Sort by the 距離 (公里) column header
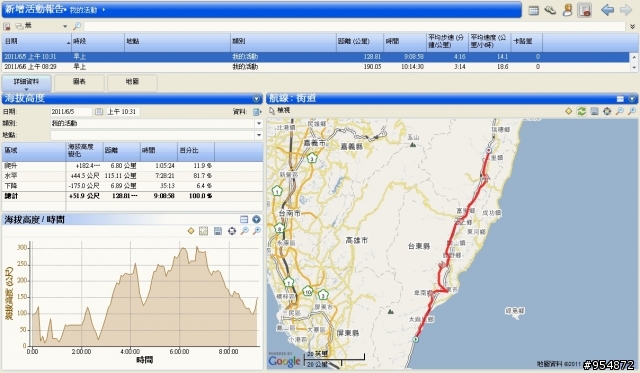 coord(360,42)
